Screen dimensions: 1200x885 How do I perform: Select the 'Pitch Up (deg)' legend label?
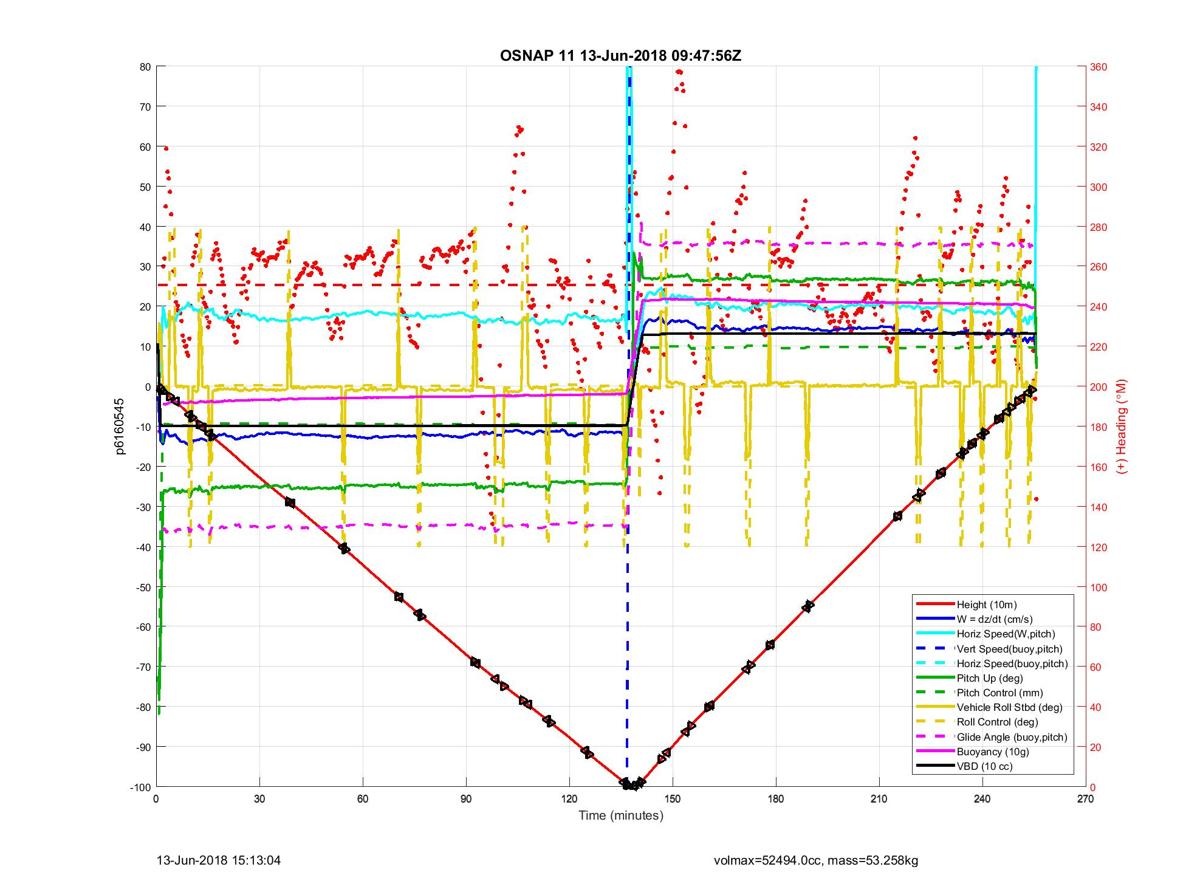tap(992, 678)
